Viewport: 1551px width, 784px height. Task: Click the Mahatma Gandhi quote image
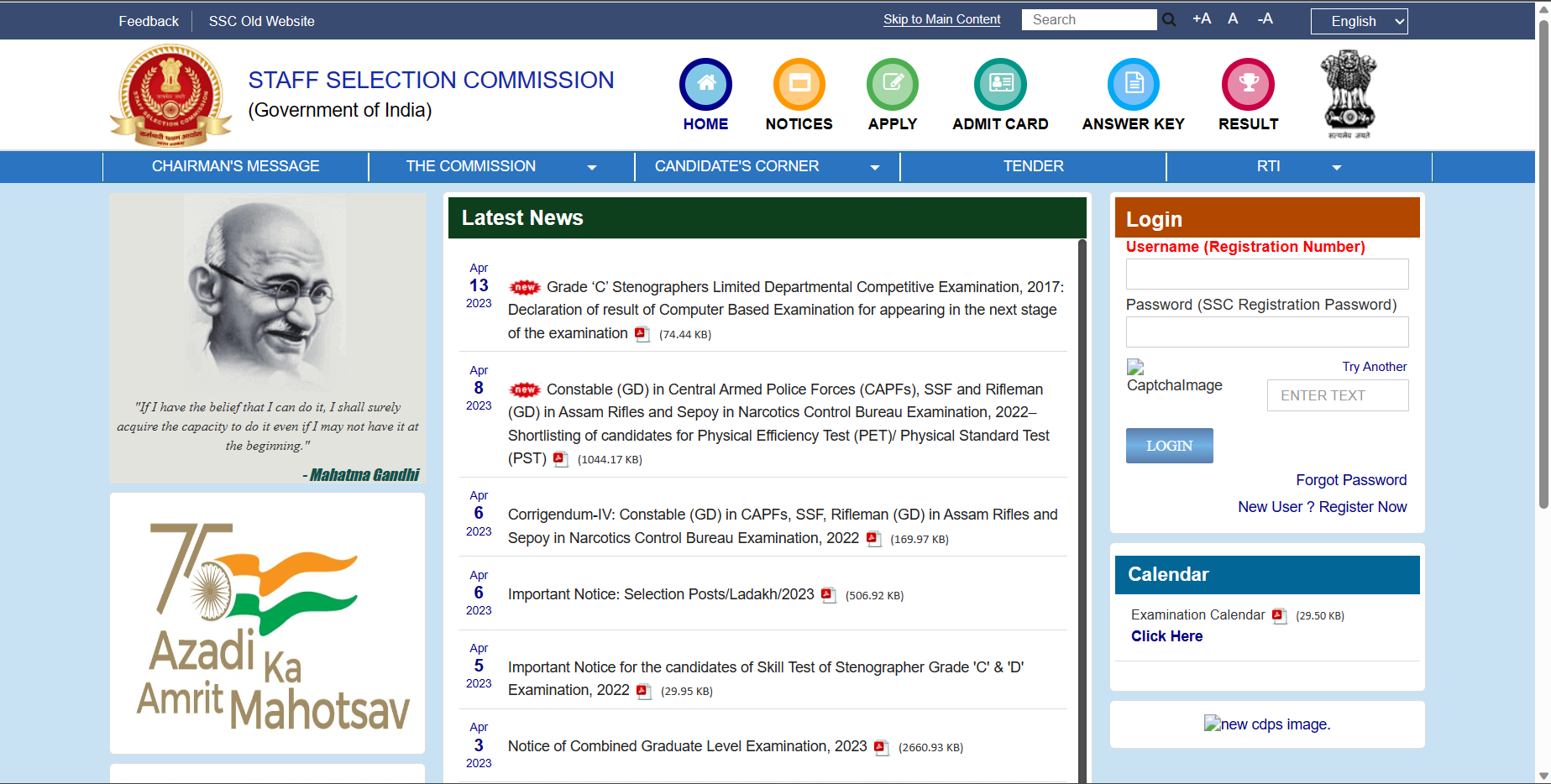pos(267,338)
